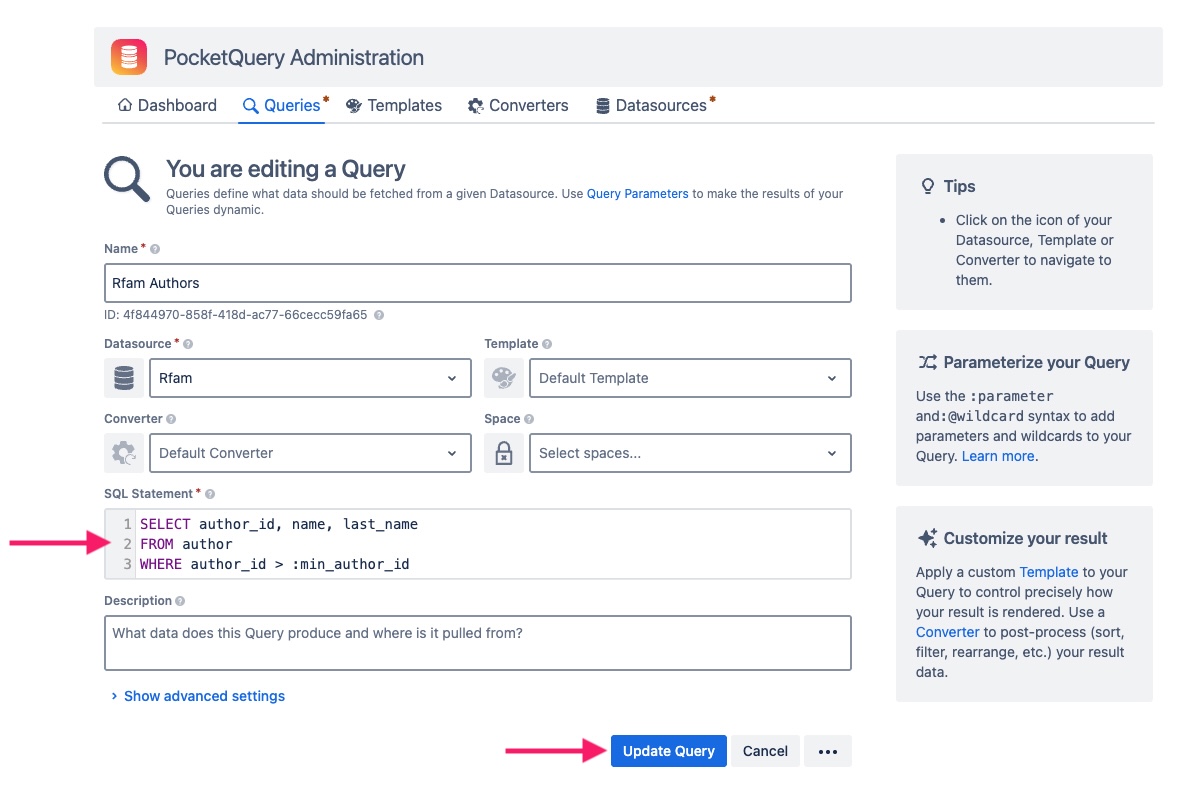Expand Show advanced settings
This screenshot has height=790, width=1190.
(204, 696)
